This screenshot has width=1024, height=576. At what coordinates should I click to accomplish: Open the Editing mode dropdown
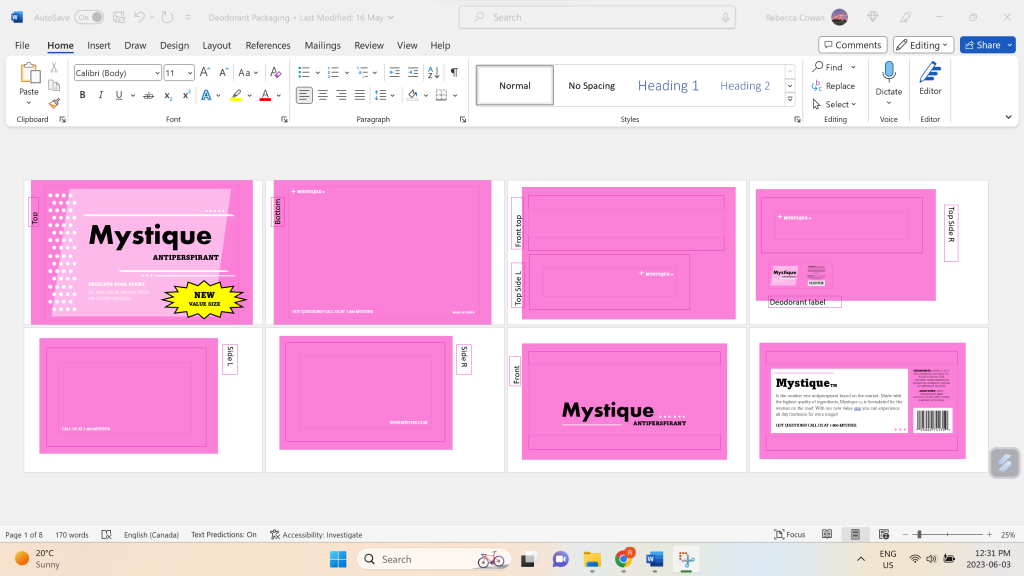pyautogui.click(x=923, y=45)
